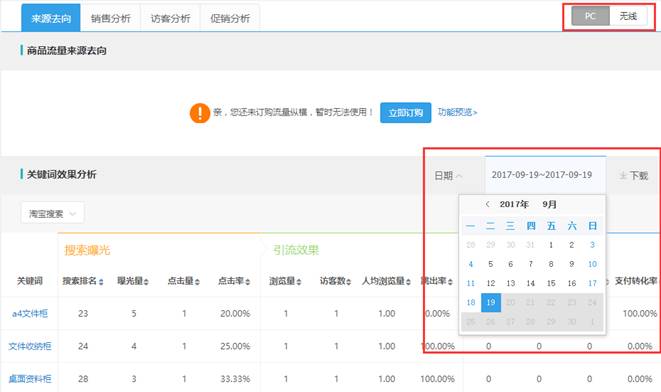
Task: Open keyword link 桌面资料柜
Action: pyautogui.click(x=30, y=379)
